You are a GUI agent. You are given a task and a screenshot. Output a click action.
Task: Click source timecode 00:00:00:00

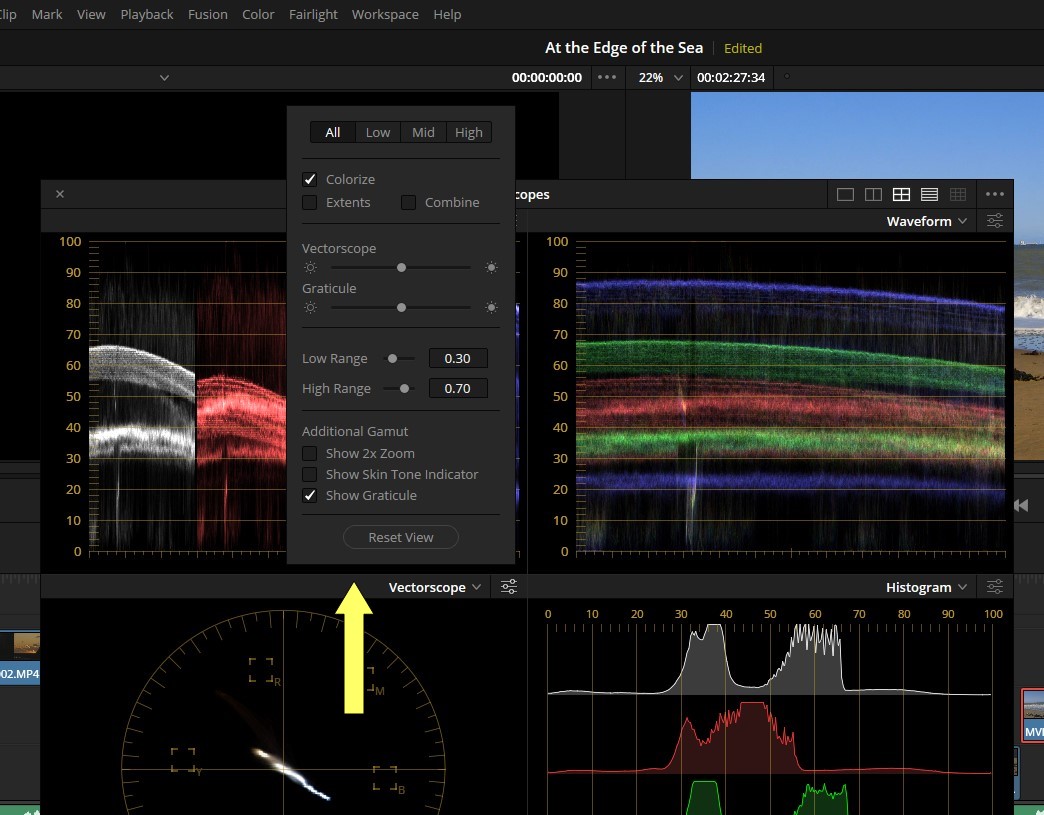click(x=547, y=77)
